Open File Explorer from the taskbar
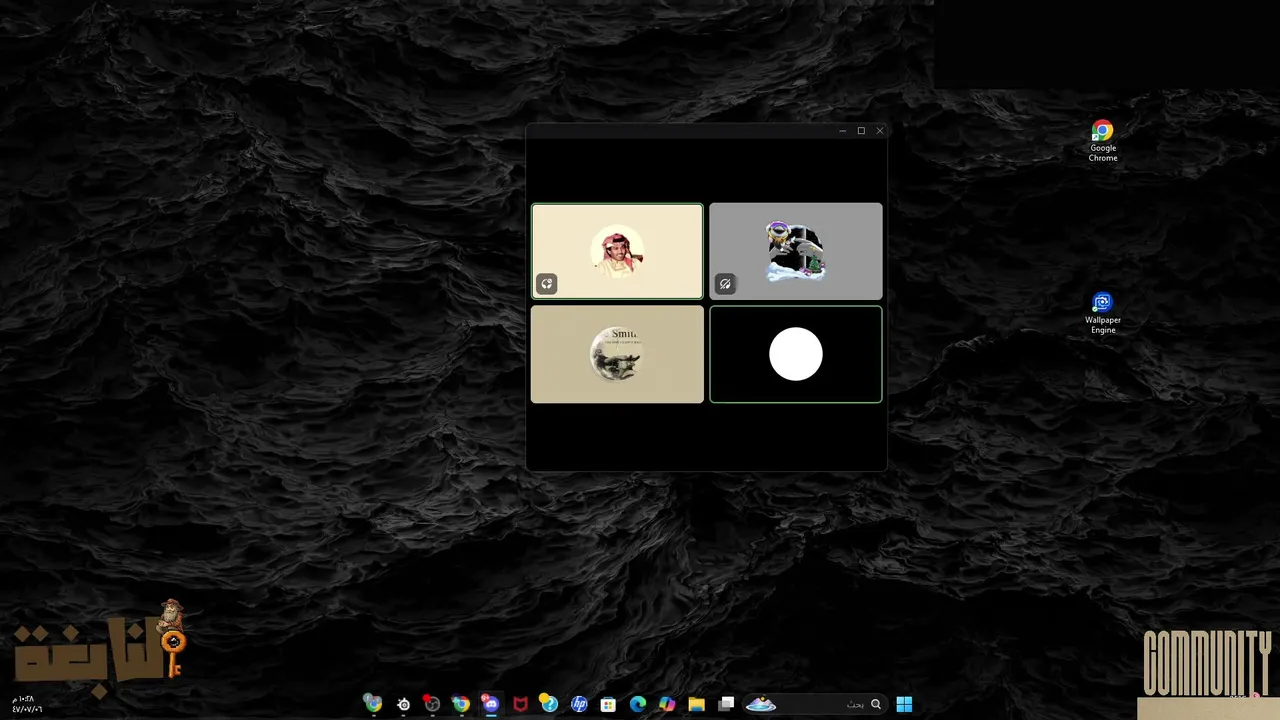Viewport: 1280px width, 720px height. [x=696, y=704]
